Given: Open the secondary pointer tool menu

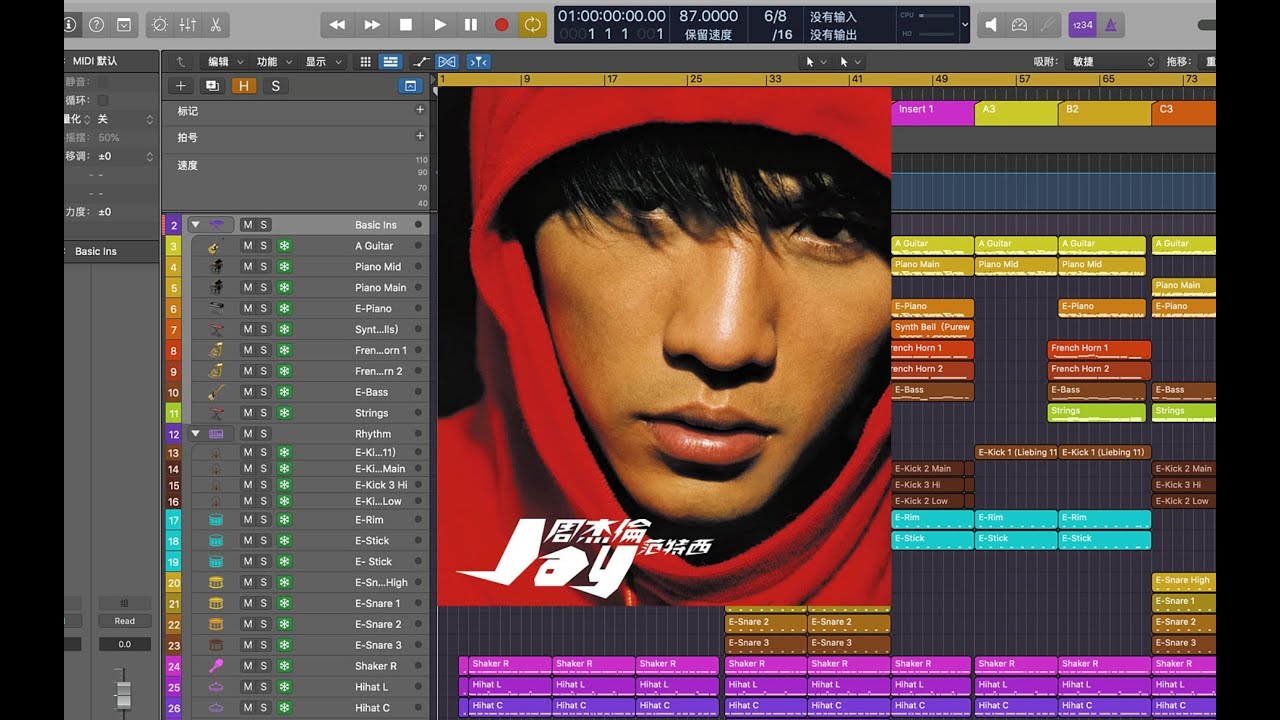Looking at the screenshot, I should coord(850,62).
